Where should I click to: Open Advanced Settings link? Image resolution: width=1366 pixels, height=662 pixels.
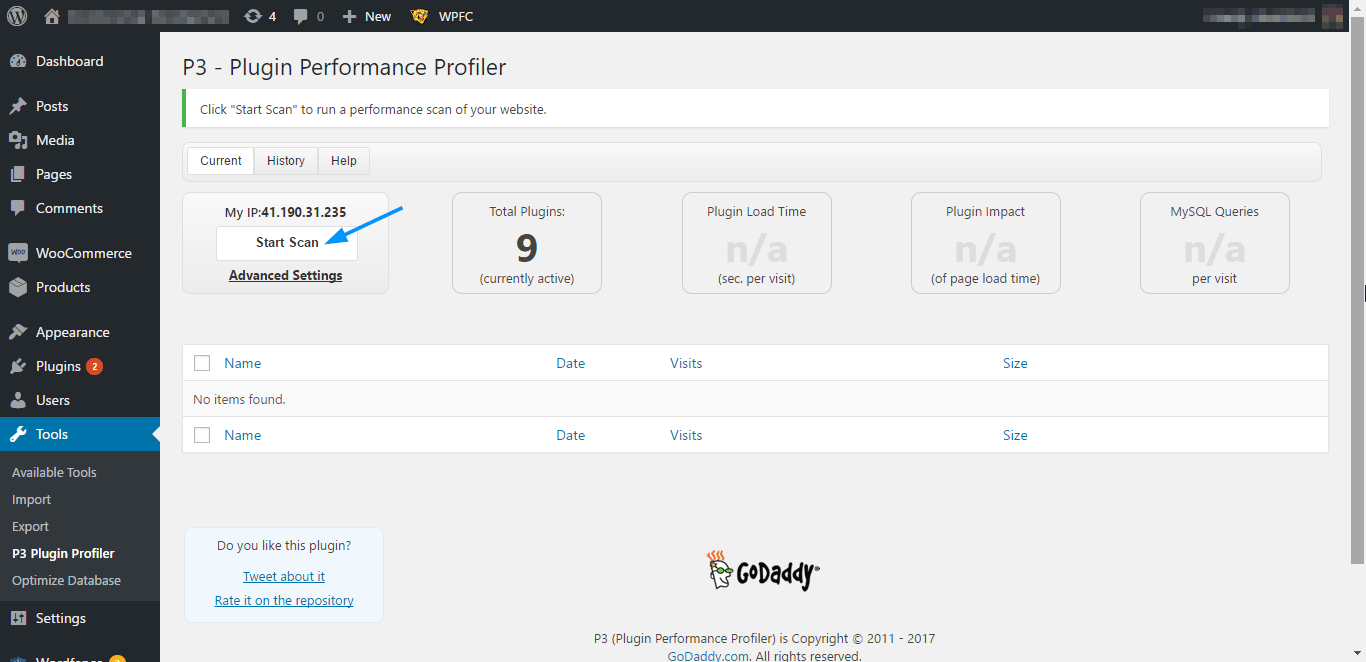[286, 275]
